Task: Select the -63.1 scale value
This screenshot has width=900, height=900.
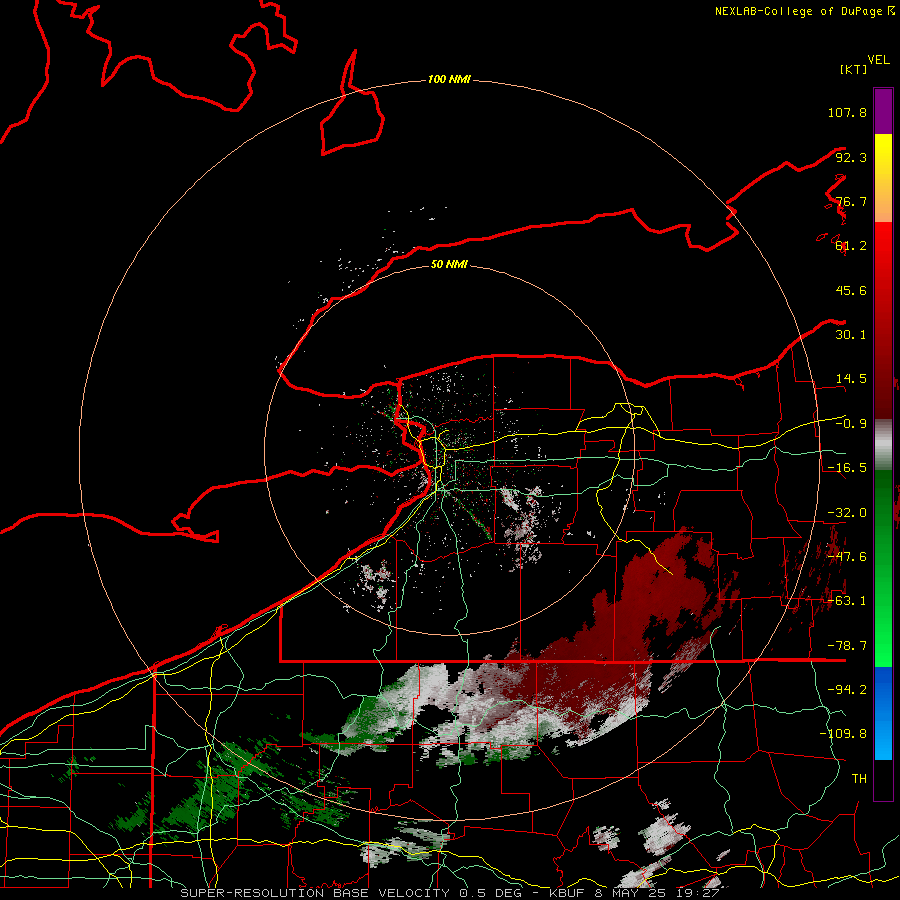Action: tap(847, 601)
